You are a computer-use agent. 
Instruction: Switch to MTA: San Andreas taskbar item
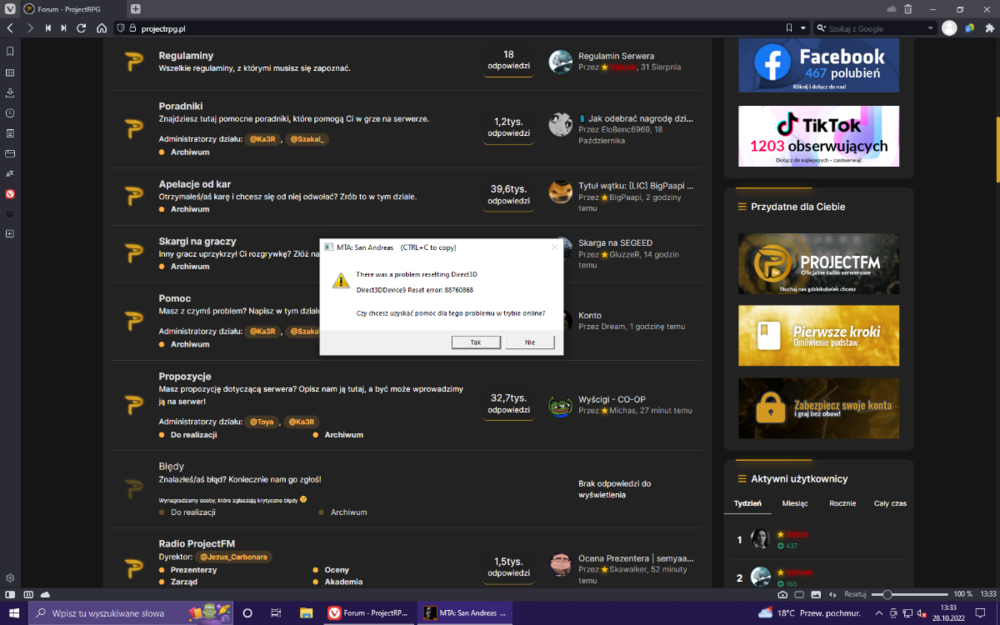tap(465, 613)
